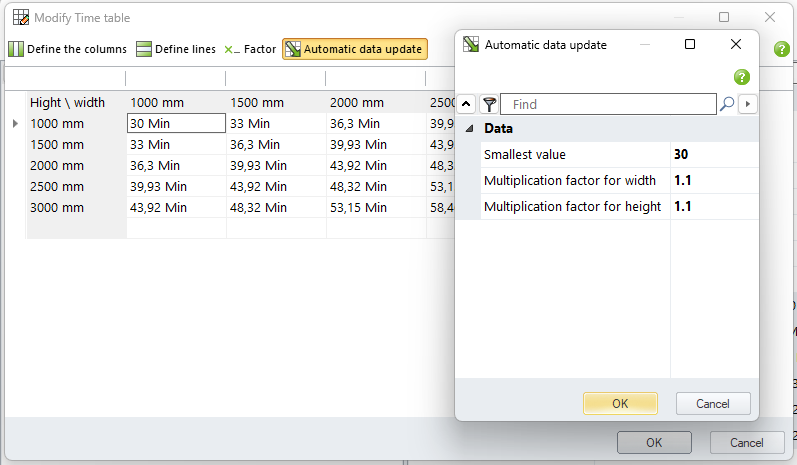Click the filter funnel icon
The width and height of the screenshot is (797, 465).
[489, 104]
